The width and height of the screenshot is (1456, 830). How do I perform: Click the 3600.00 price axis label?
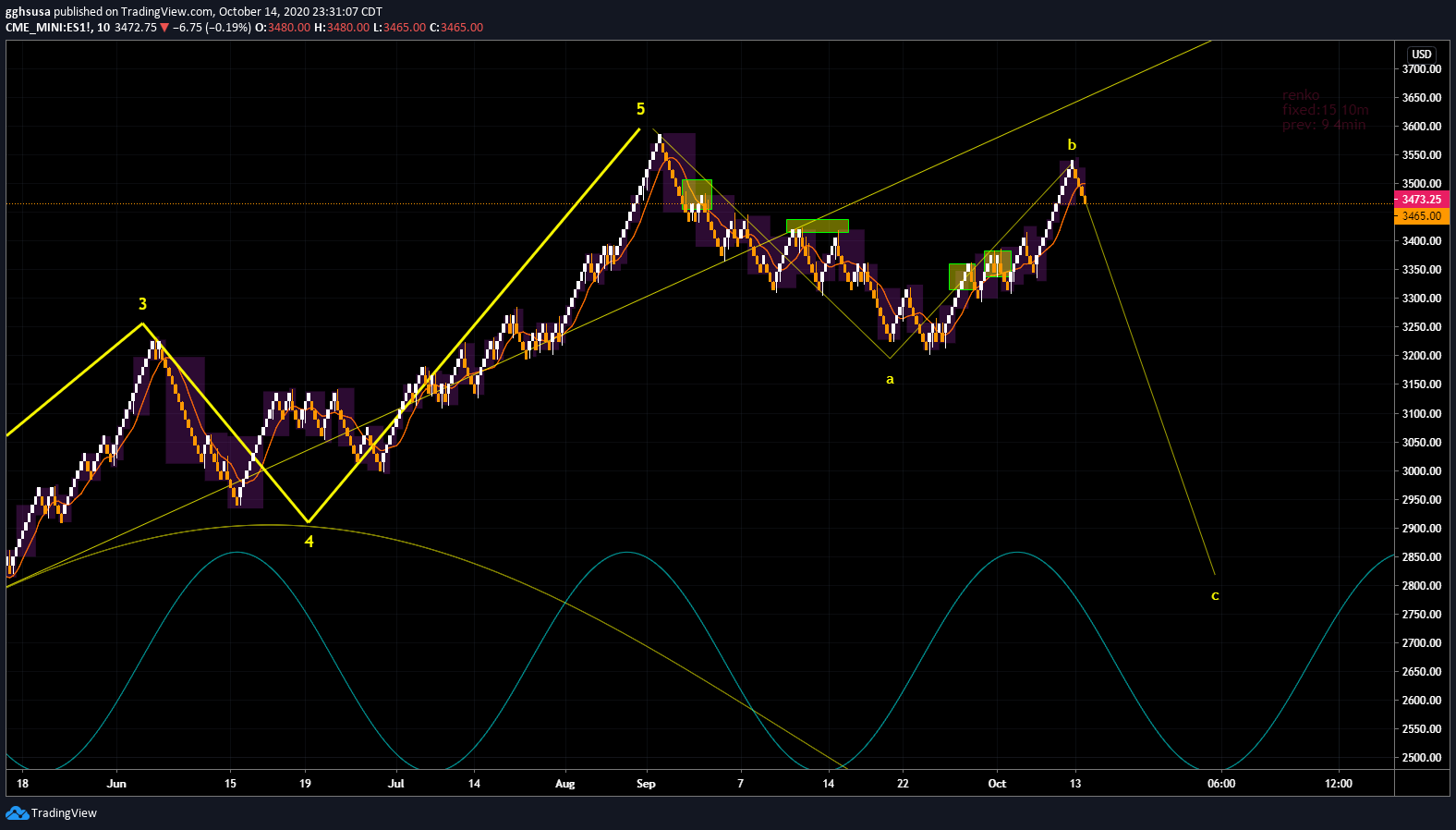[x=1422, y=127]
